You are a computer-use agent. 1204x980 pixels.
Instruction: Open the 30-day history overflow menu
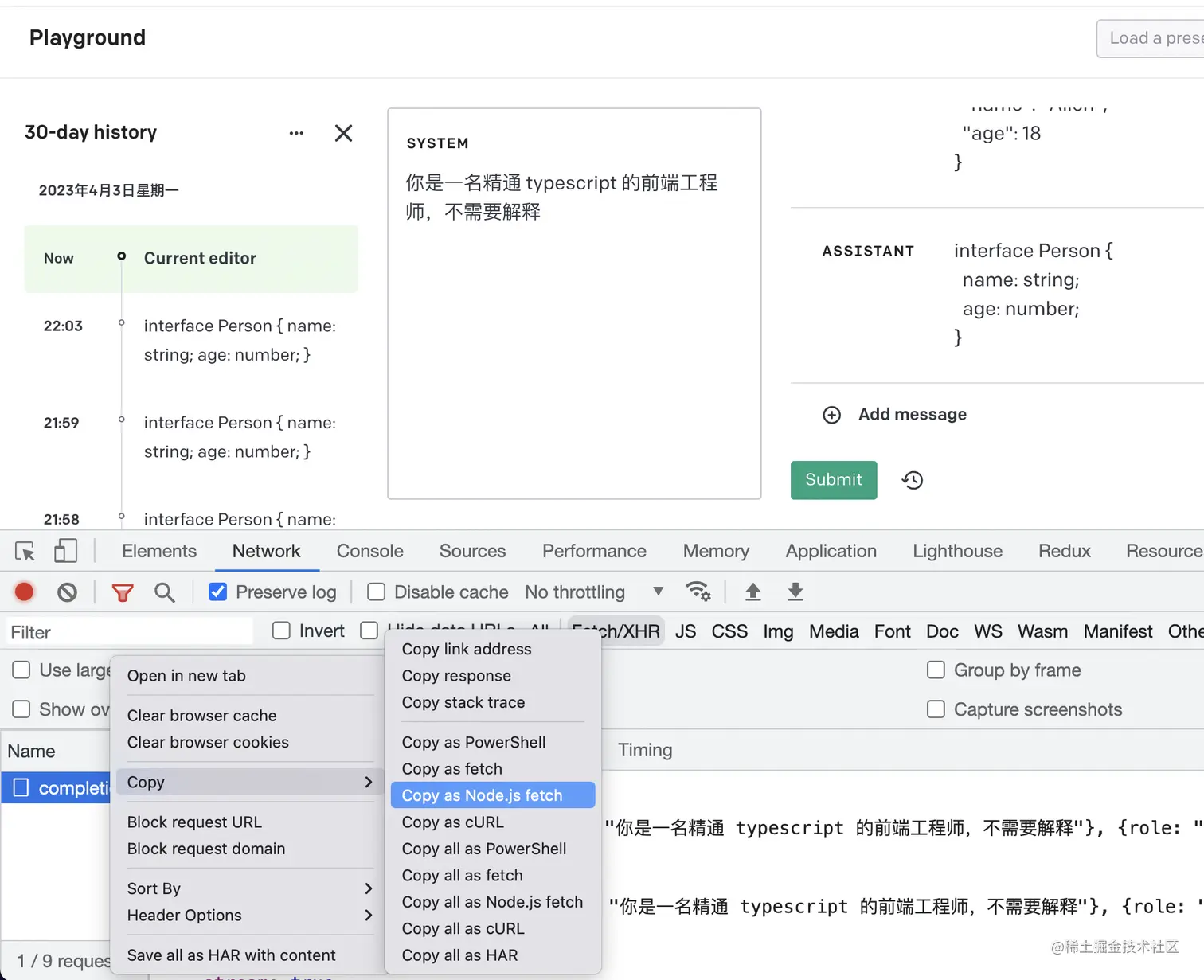coord(296,133)
